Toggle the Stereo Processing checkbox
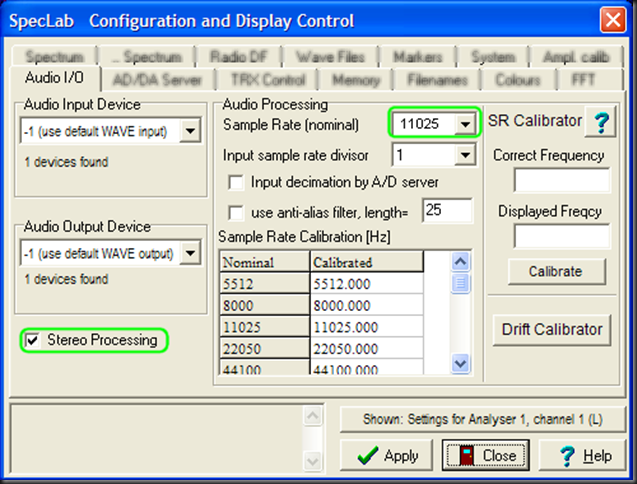 [32, 340]
